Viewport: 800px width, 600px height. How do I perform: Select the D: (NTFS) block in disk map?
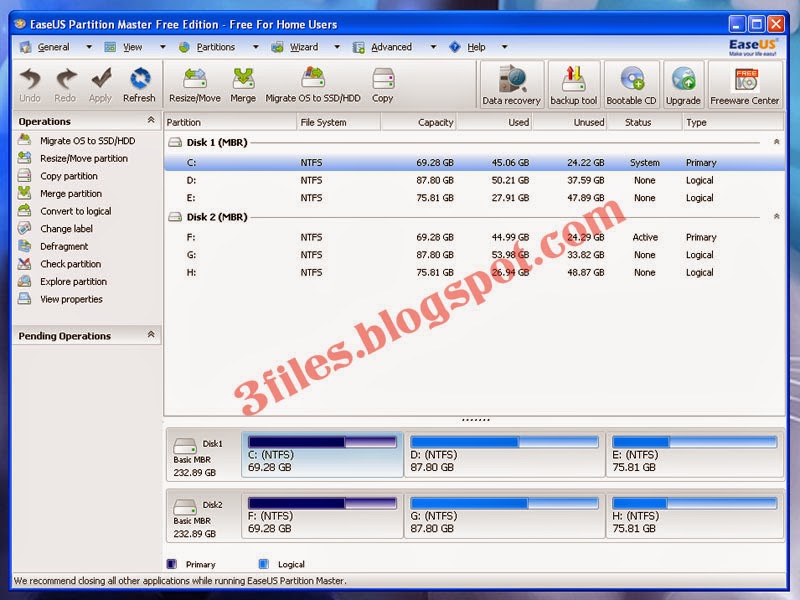point(505,455)
